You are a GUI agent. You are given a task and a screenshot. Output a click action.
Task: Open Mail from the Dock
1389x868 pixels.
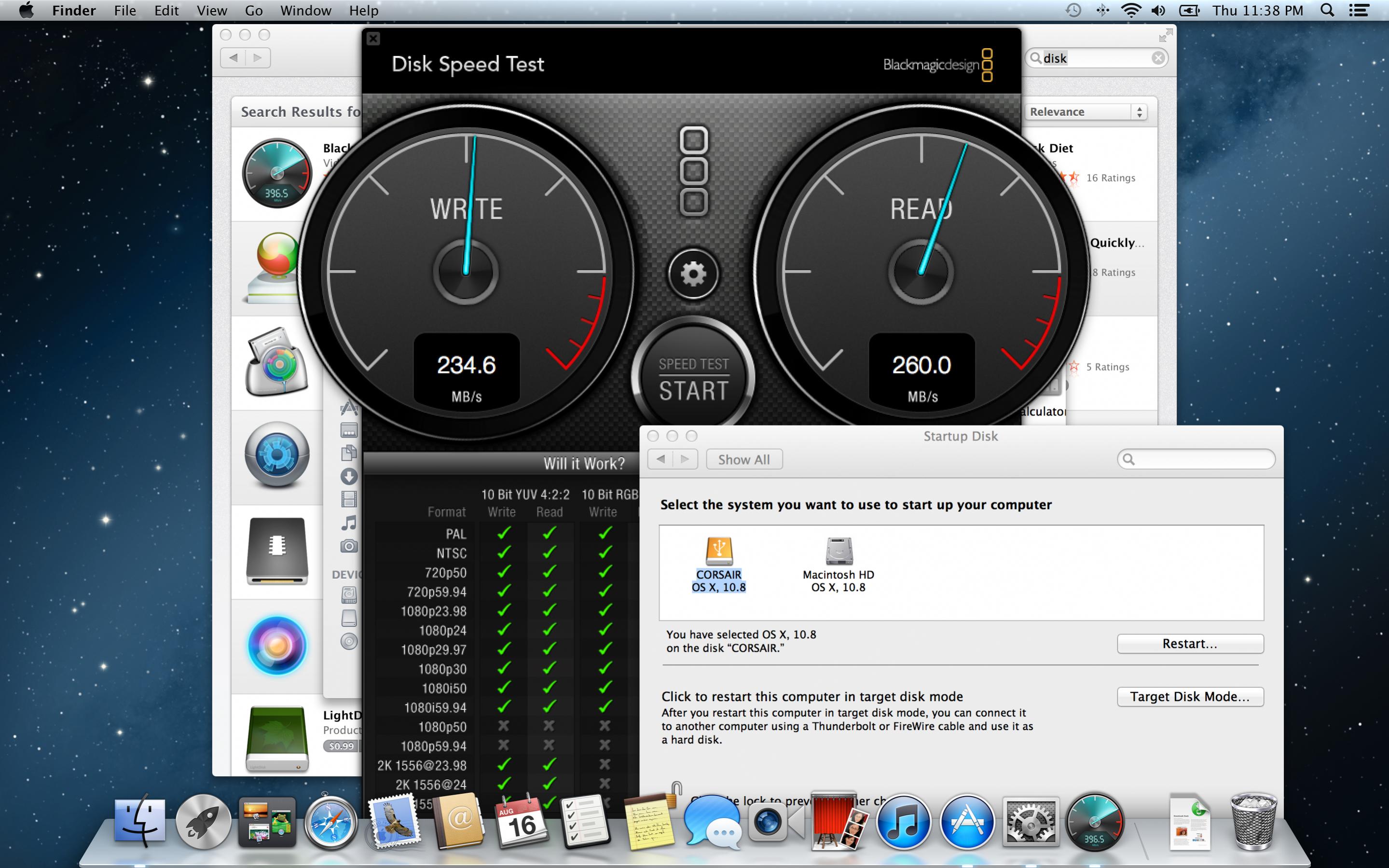tap(394, 822)
